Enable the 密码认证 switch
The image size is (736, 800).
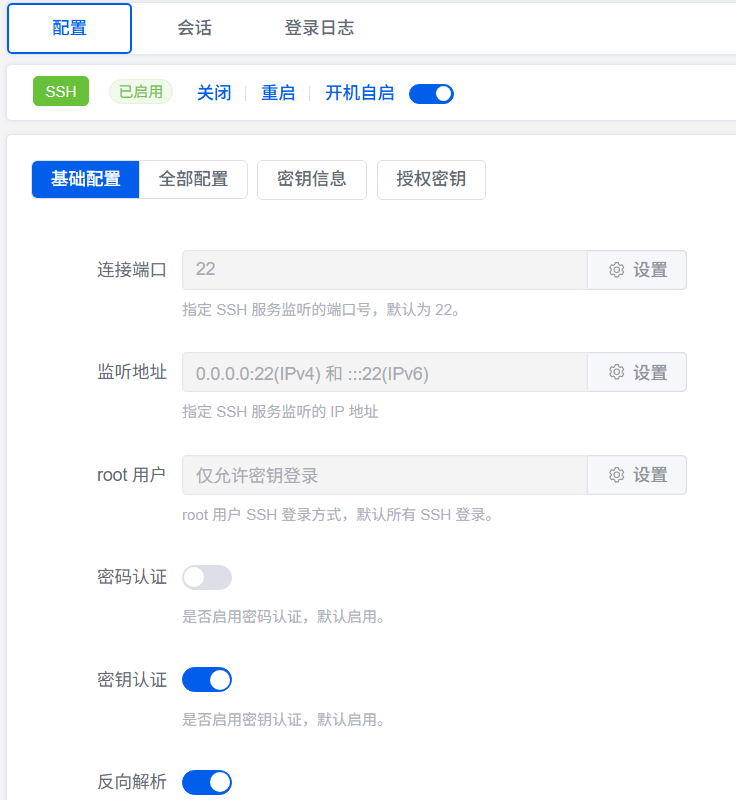pos(207,578)
